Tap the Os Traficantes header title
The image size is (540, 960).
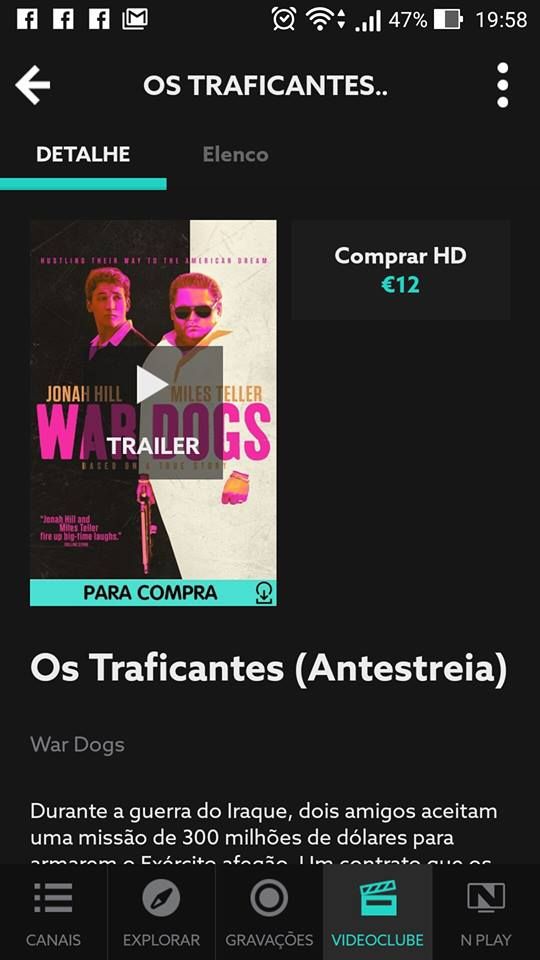[x=265, y=86]
